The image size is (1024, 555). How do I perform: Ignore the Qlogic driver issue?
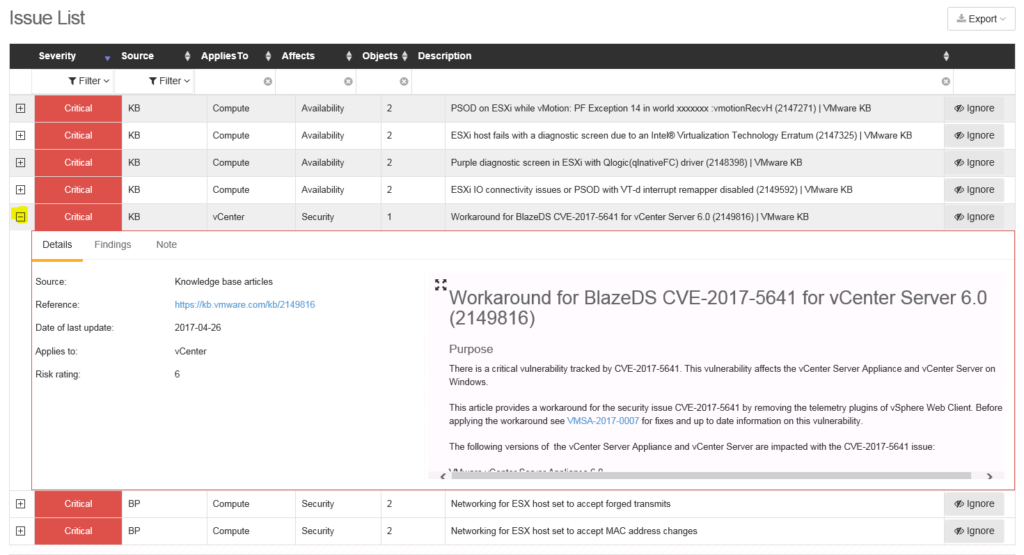(x=974, y=163)
